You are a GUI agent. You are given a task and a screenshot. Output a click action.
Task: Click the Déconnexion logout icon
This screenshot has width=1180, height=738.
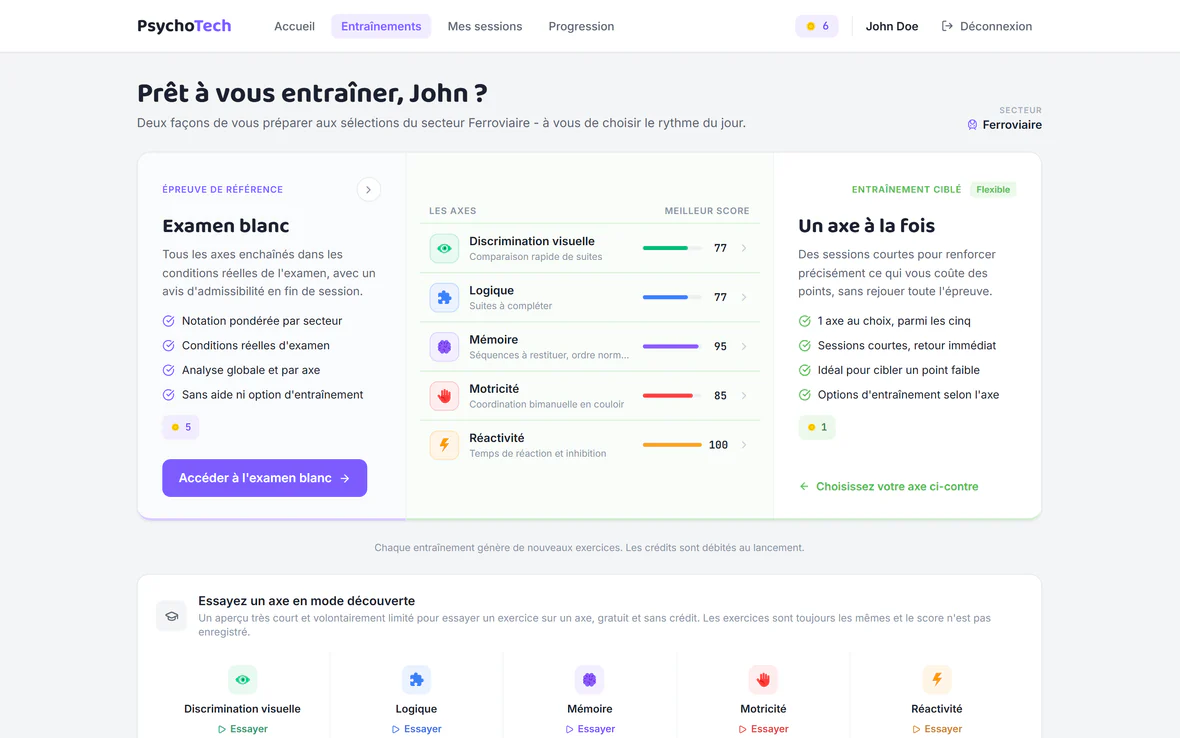[947, 26]
